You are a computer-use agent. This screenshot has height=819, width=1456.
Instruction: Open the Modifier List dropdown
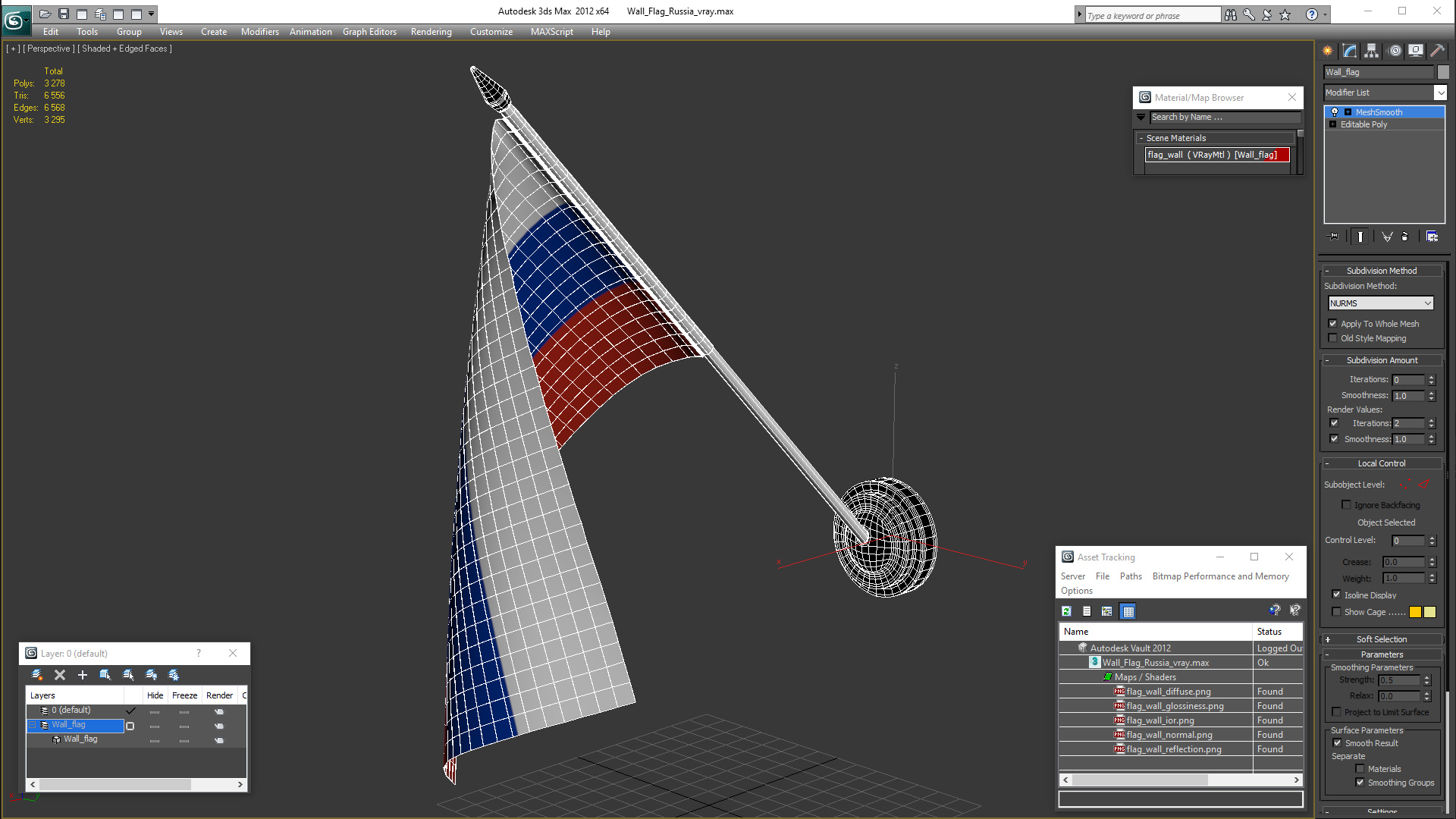(1440, 93)
